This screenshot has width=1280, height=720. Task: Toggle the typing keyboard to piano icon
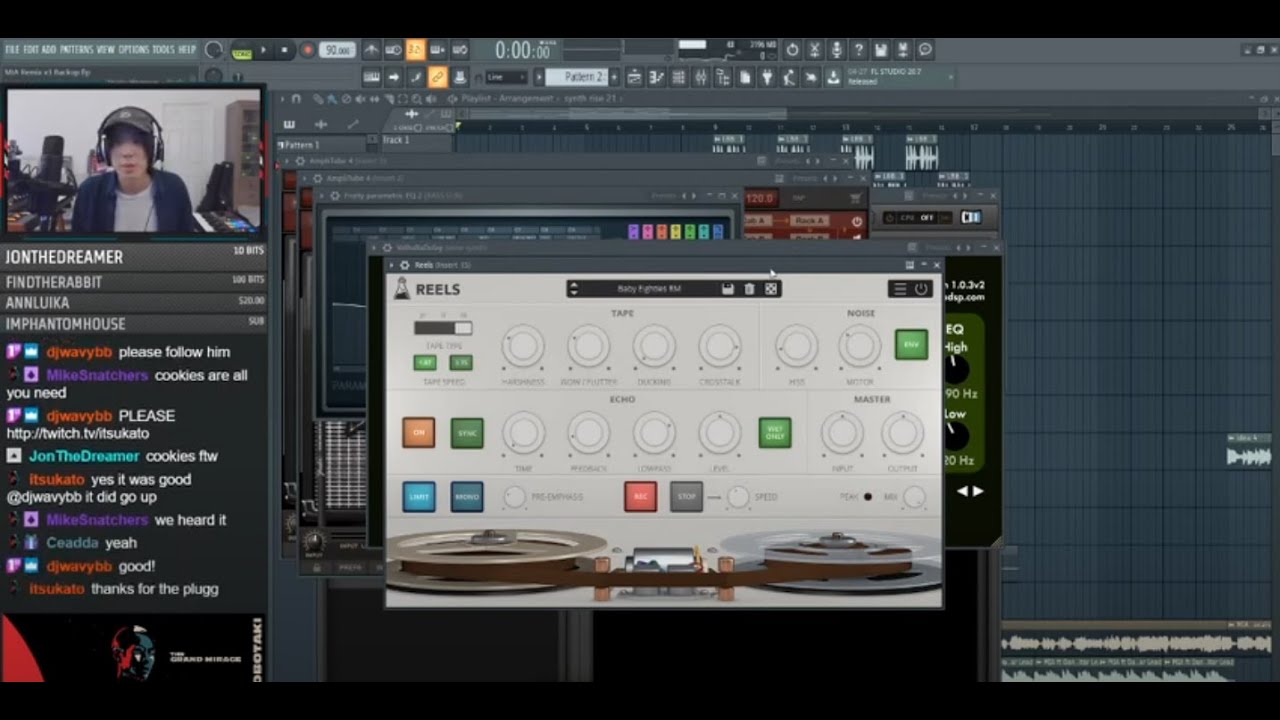(x=371, y=77)
